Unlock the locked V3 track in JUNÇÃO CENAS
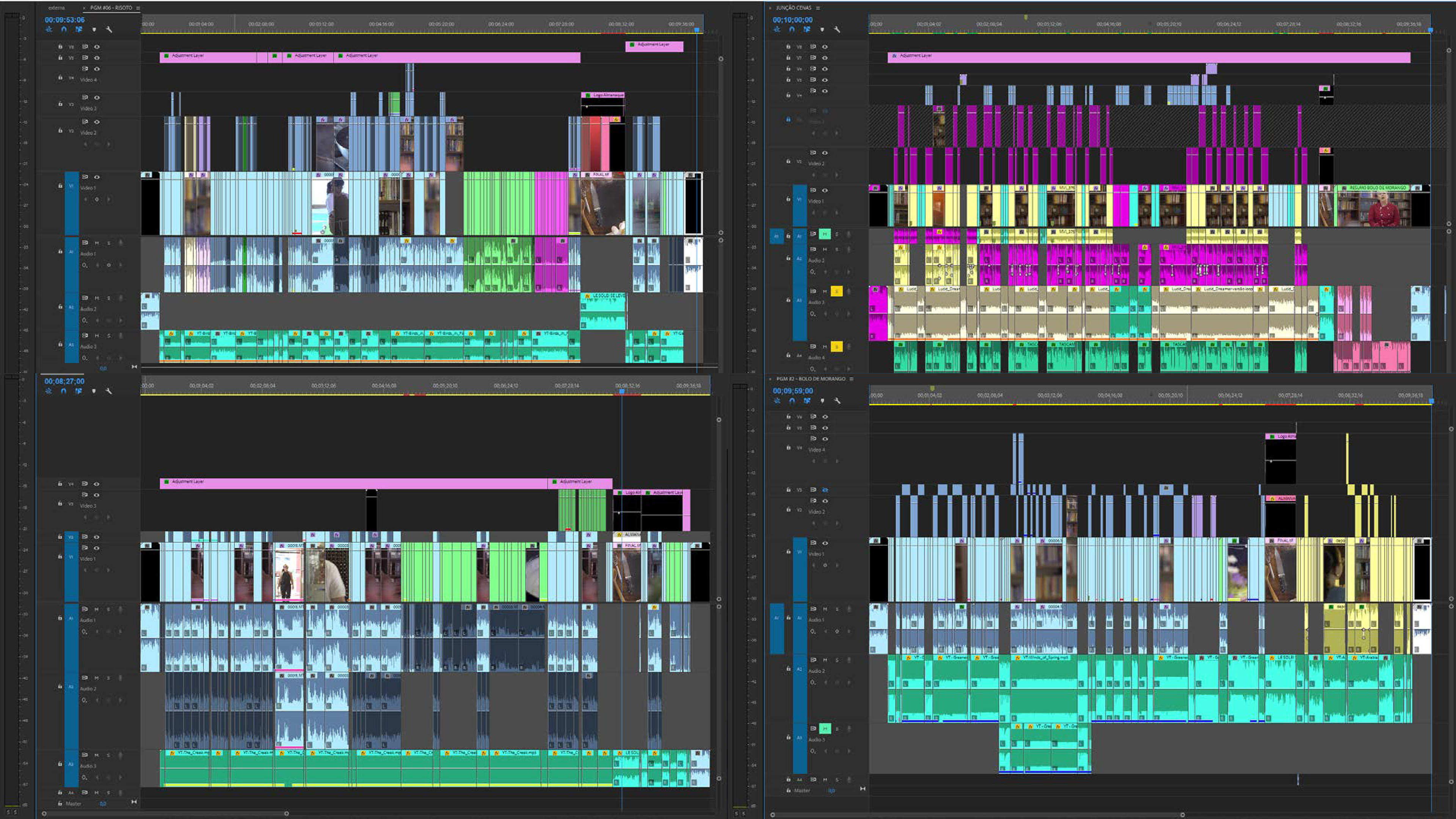1456x819 pixels. point(788,119)
